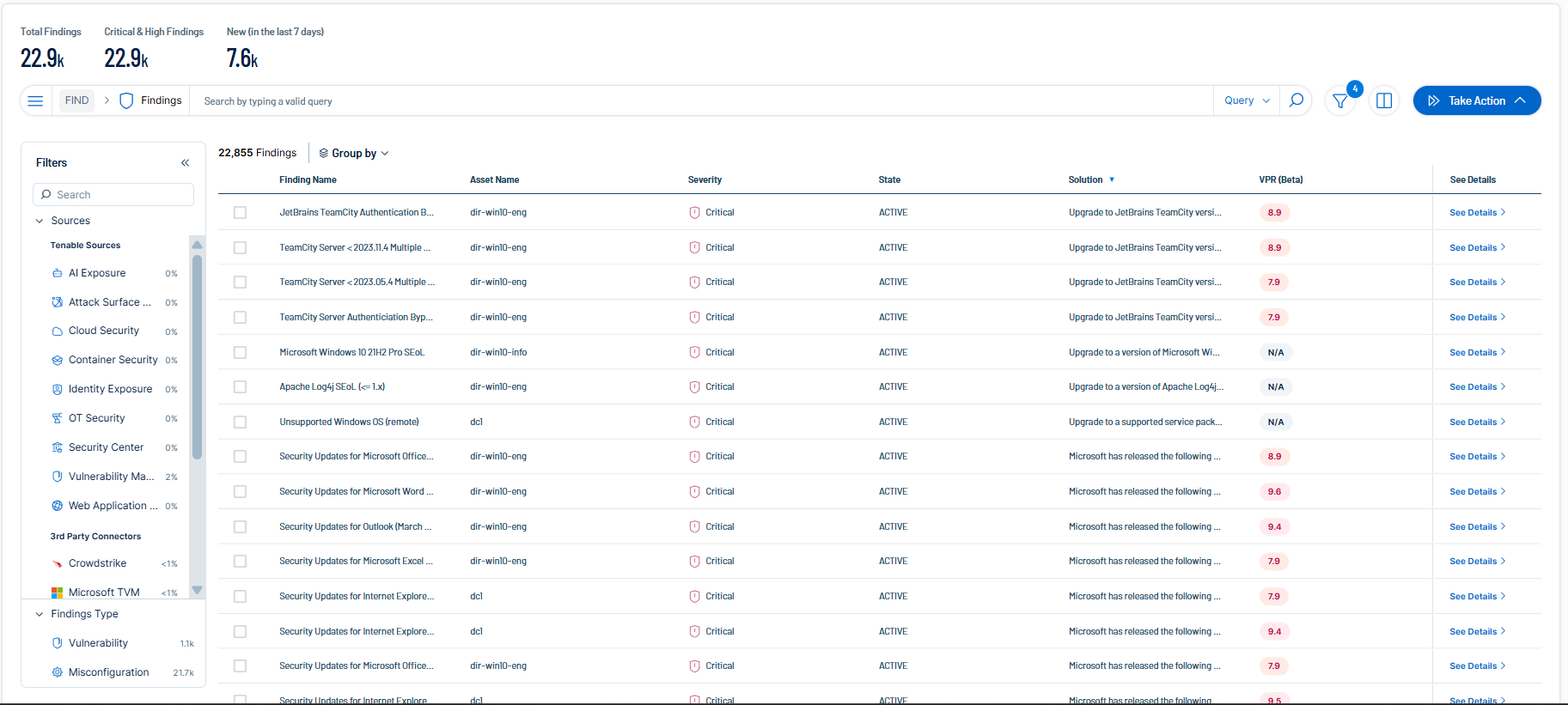Viewport: 1568px width, 705px height.
Task: Tick checkbox for Unsupported Windows OS finding
Action: coord(240,422)
